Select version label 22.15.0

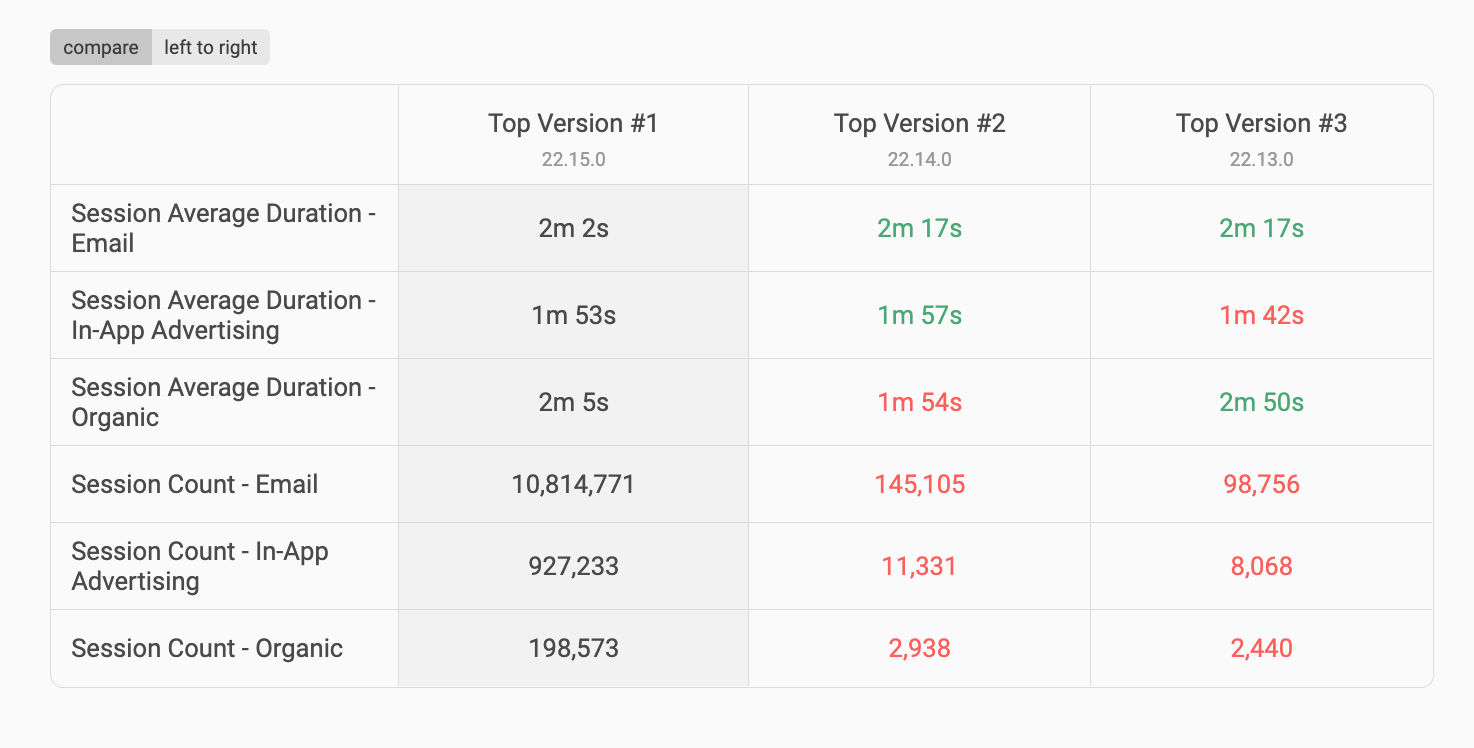coord(573,160)
